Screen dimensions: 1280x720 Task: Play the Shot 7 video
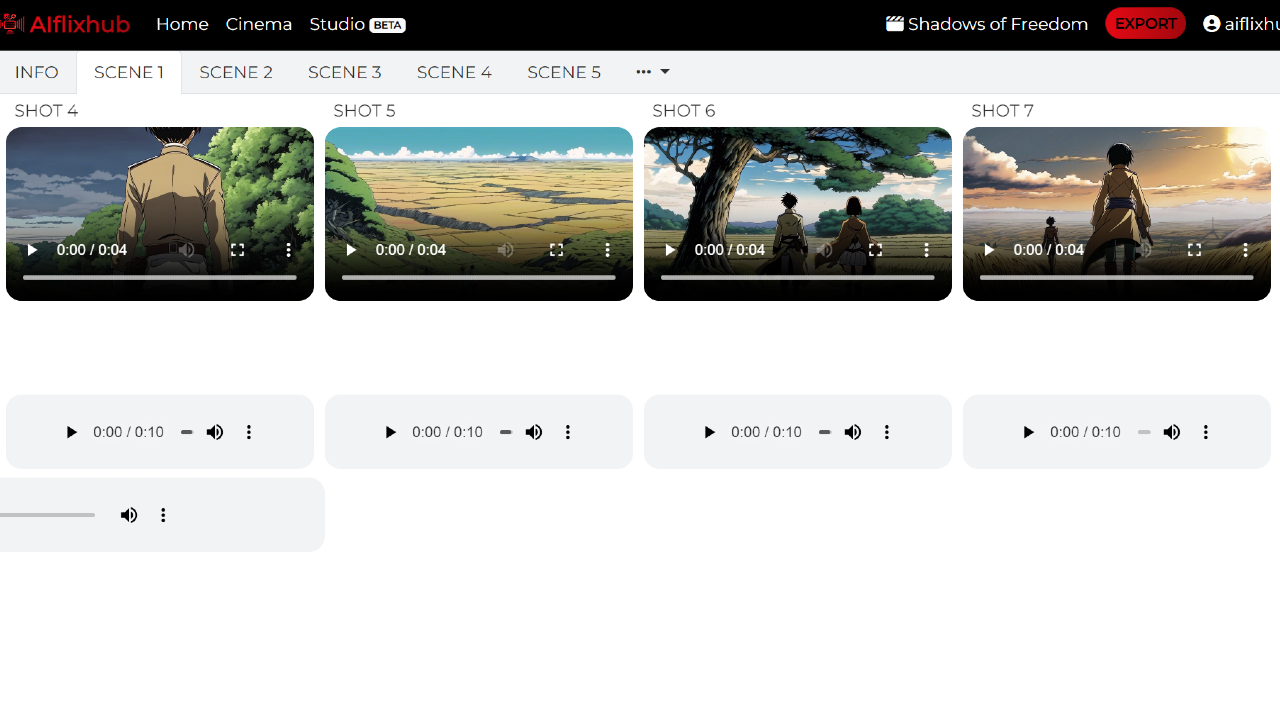pyautogui.click(x=990, y=250)
